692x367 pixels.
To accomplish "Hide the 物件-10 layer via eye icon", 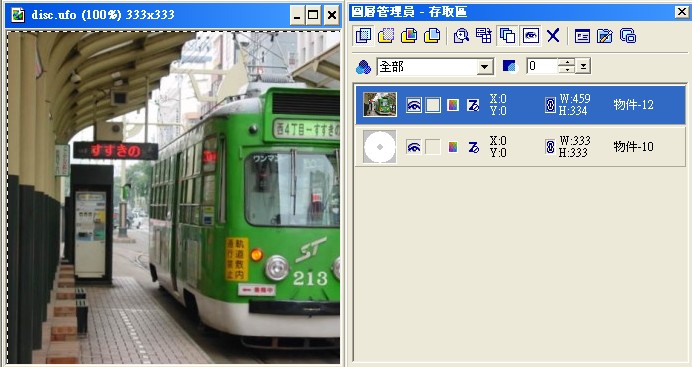I will 414,147.
